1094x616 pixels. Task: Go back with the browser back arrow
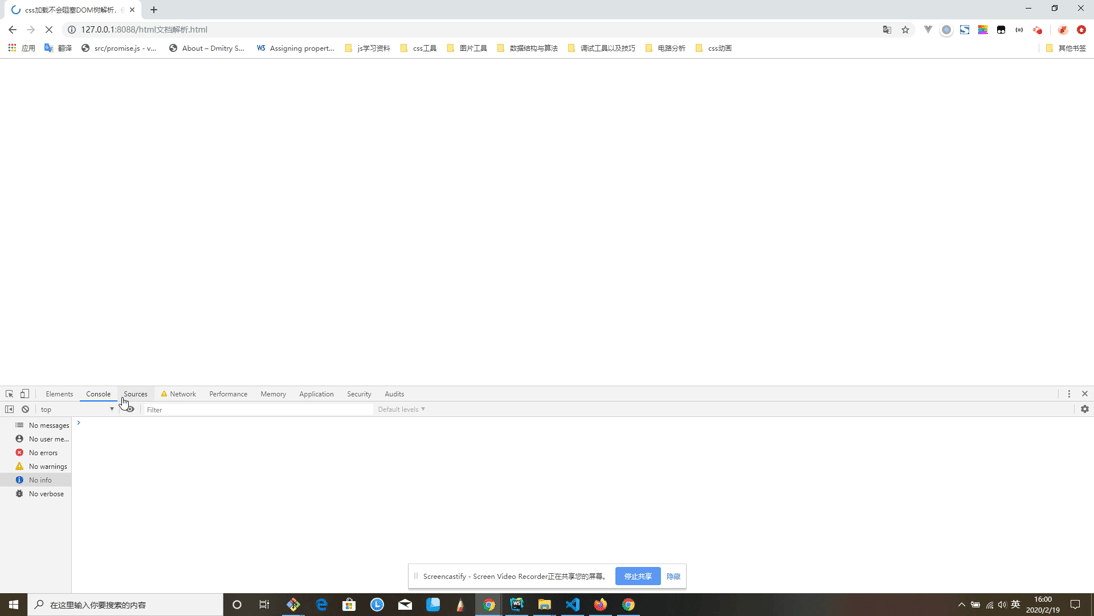coord(13,29)
